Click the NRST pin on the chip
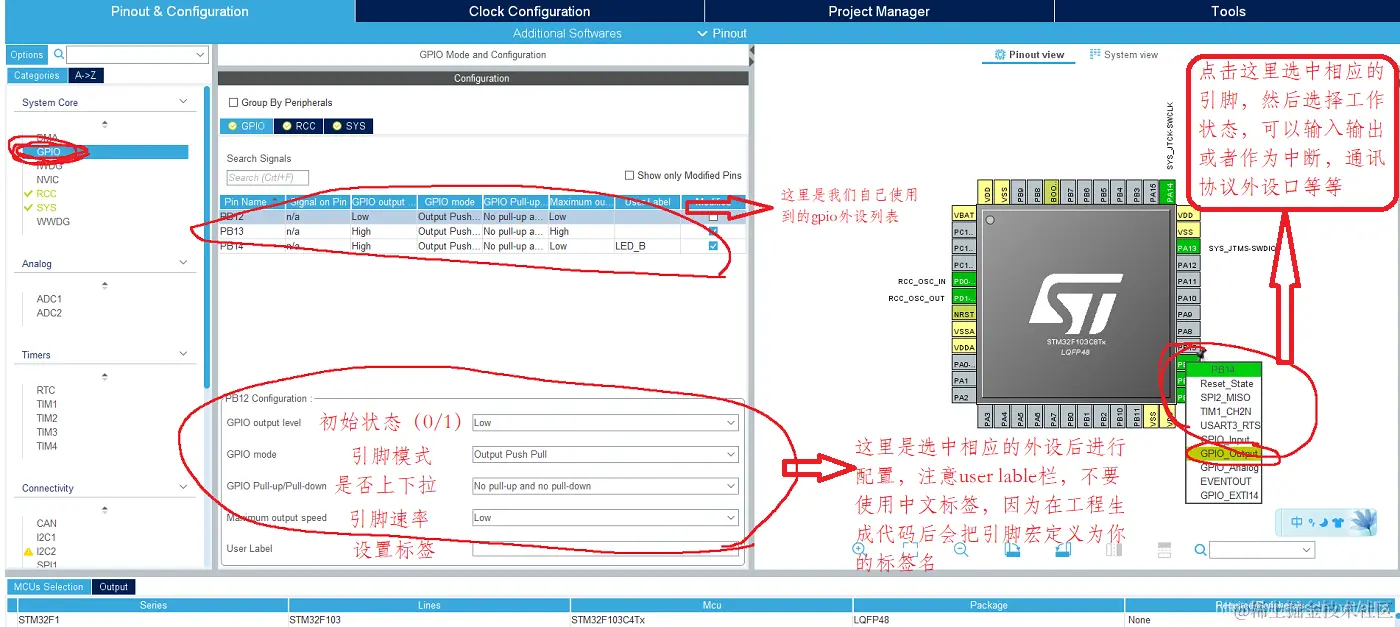The height and width of the screenshot is (627, 1400). pos(963,314)
